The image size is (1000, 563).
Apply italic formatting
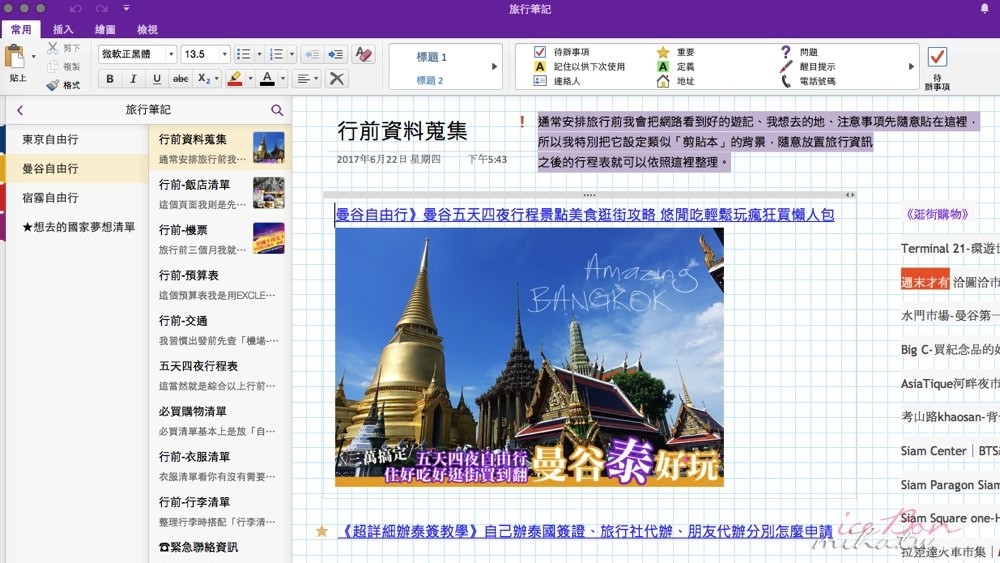133,78
